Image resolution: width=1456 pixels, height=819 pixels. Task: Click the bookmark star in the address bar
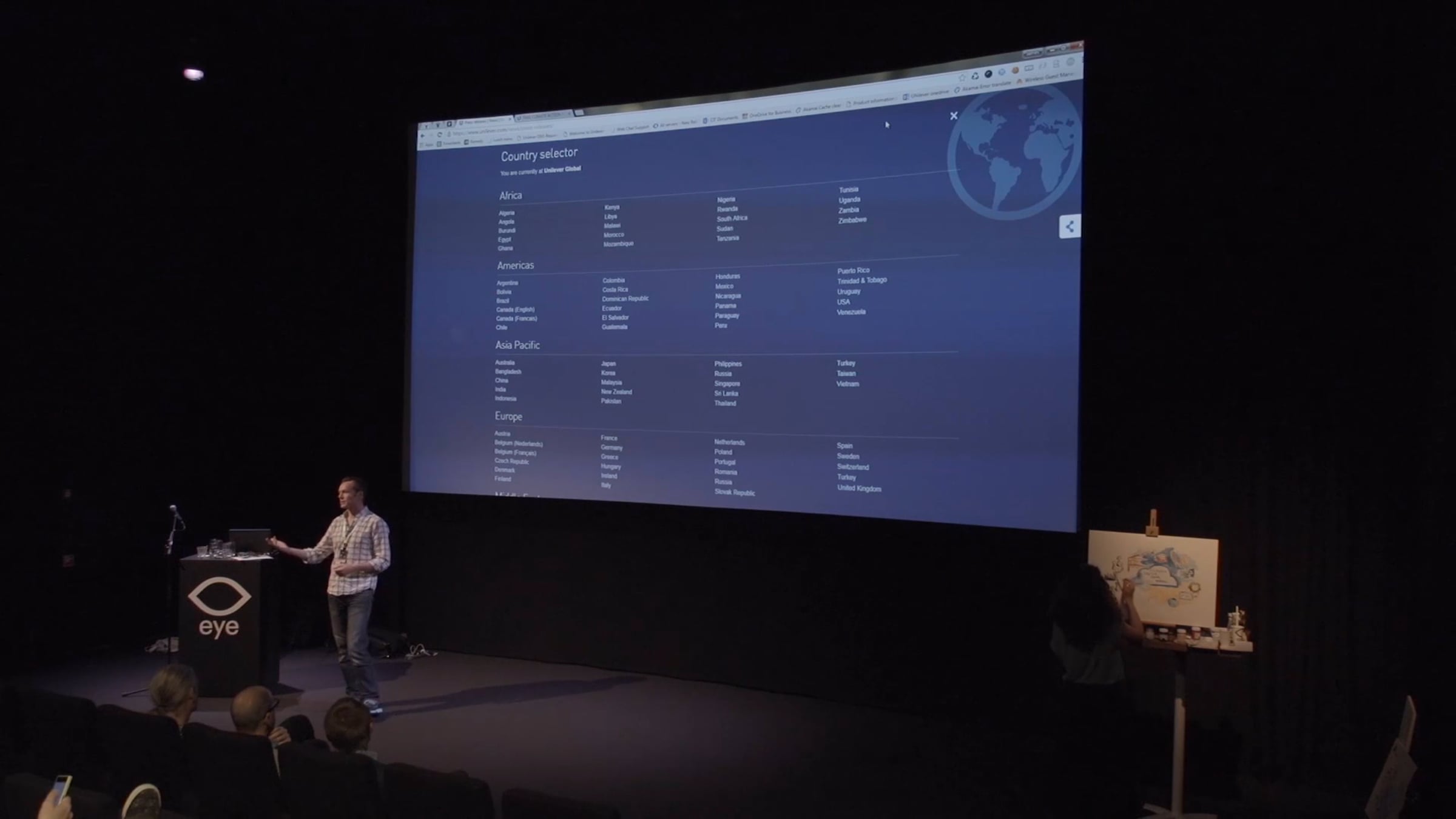click(962, 78)
